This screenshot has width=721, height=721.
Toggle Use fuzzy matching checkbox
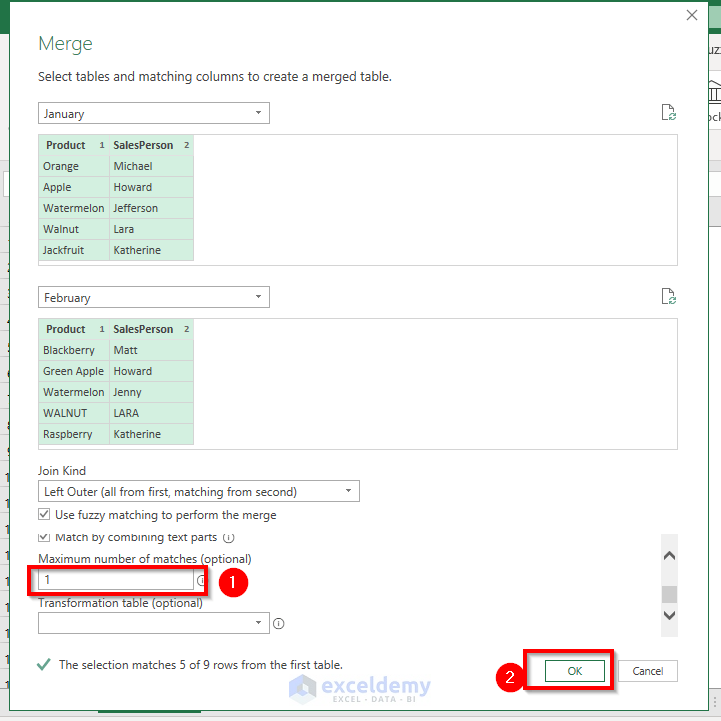pyautogui.click(x=44, y=514)
